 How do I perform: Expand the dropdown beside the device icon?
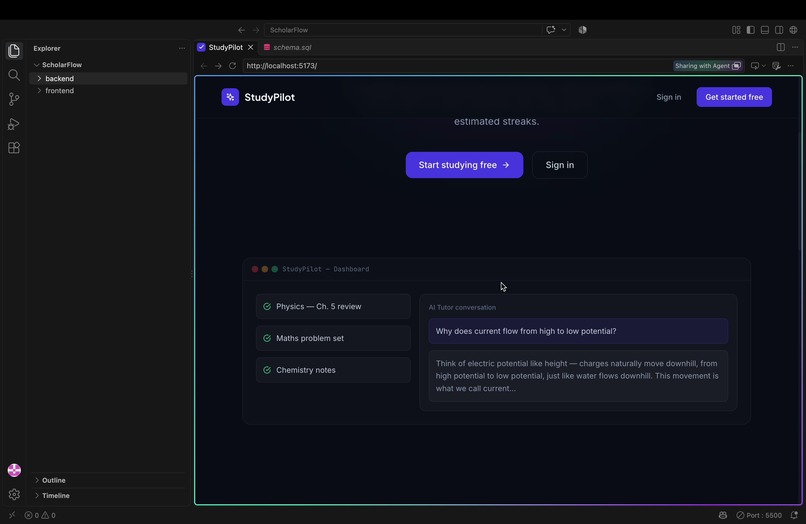point(763,66)
